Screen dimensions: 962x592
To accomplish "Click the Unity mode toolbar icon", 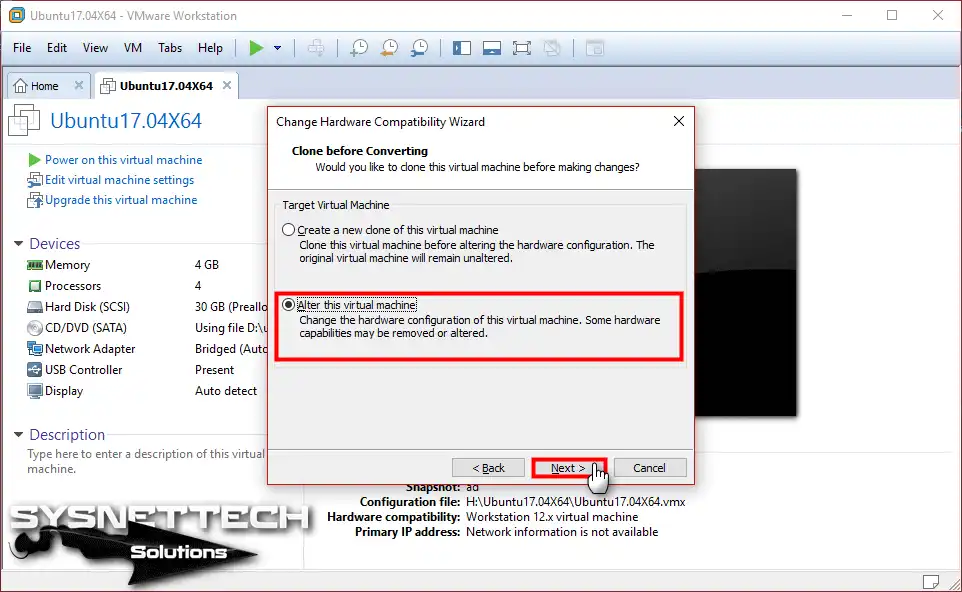I will (552, 48).
